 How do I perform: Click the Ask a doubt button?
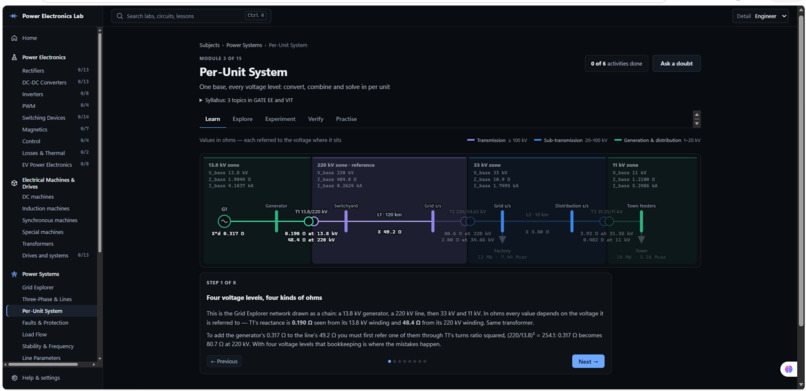[x=676, y=64]
